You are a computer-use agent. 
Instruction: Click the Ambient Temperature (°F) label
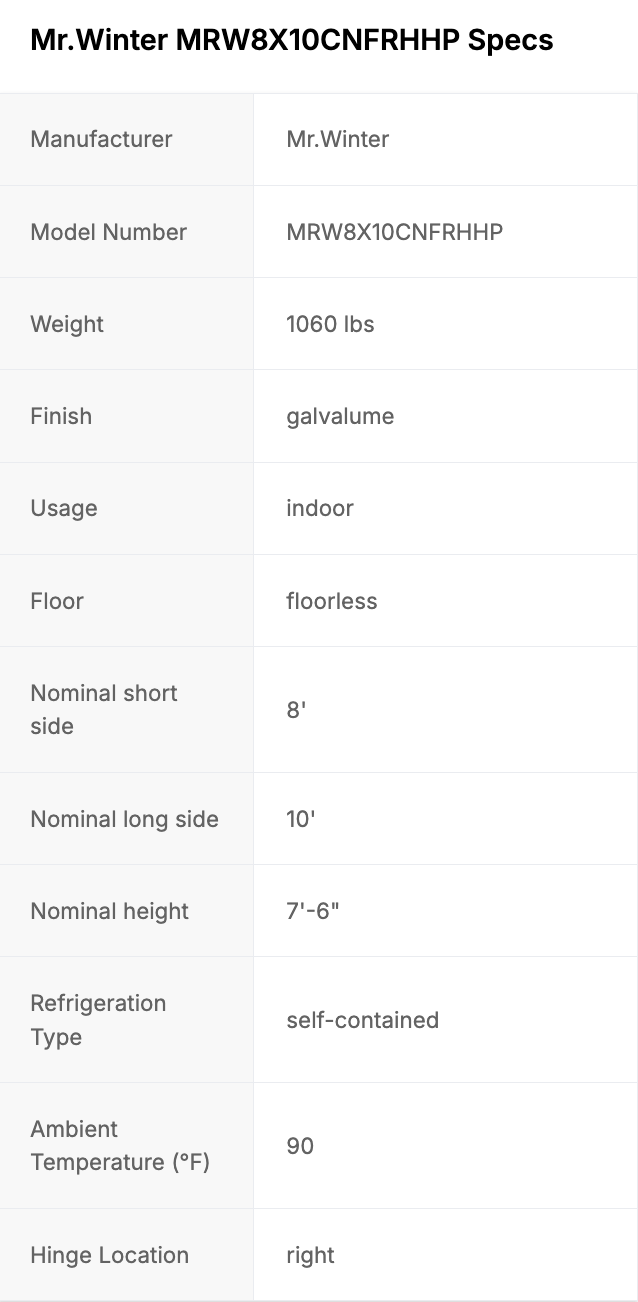click(120, 1146)
